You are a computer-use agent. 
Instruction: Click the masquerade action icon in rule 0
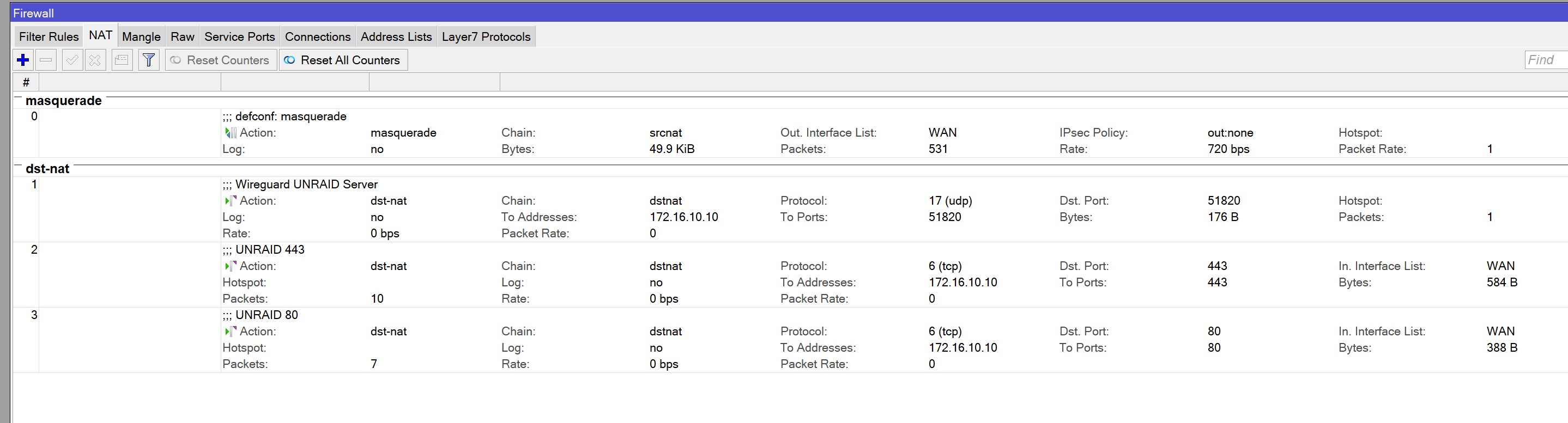231,132
